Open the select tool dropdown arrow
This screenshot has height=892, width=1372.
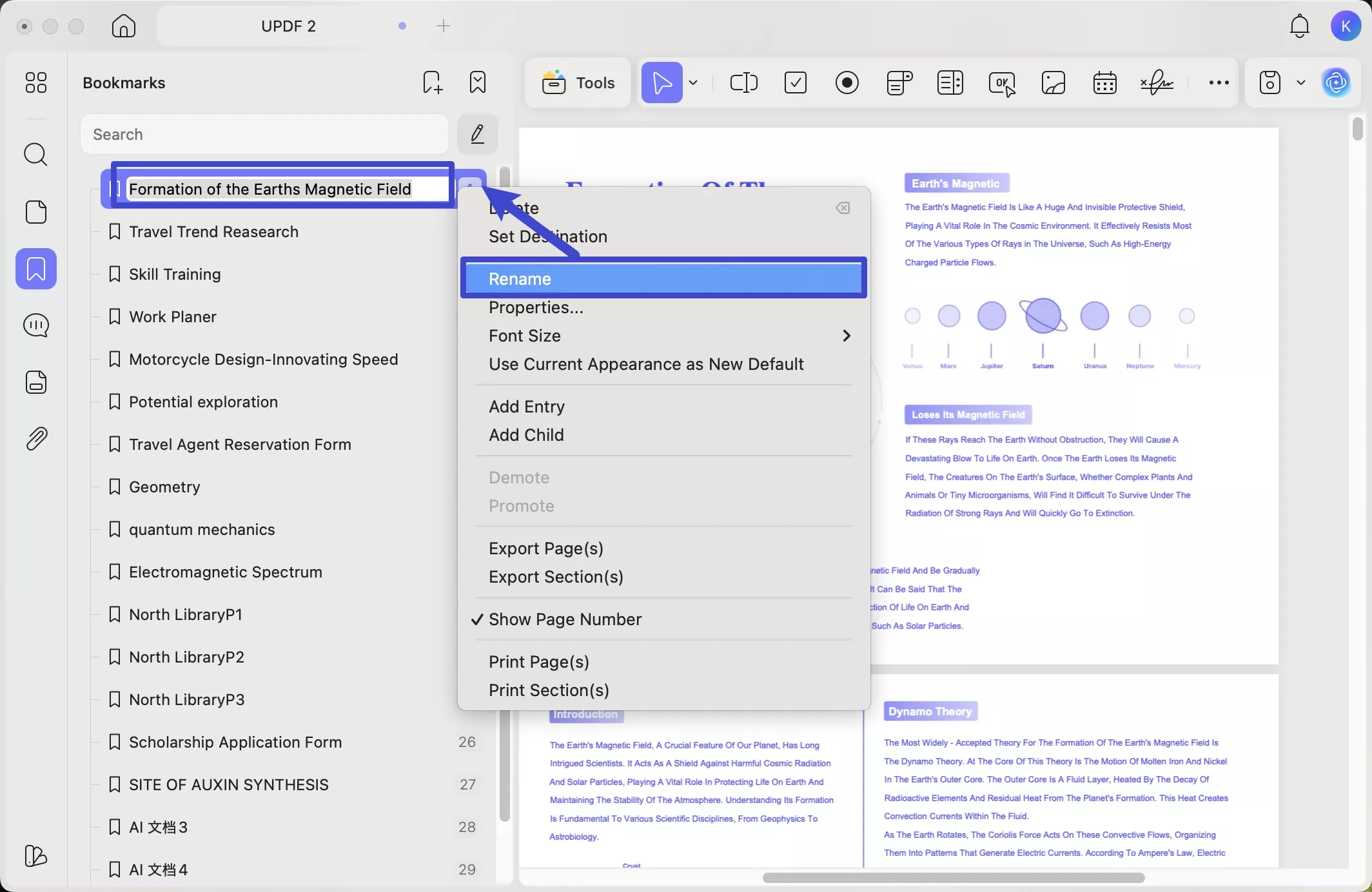tap(693, 82)
